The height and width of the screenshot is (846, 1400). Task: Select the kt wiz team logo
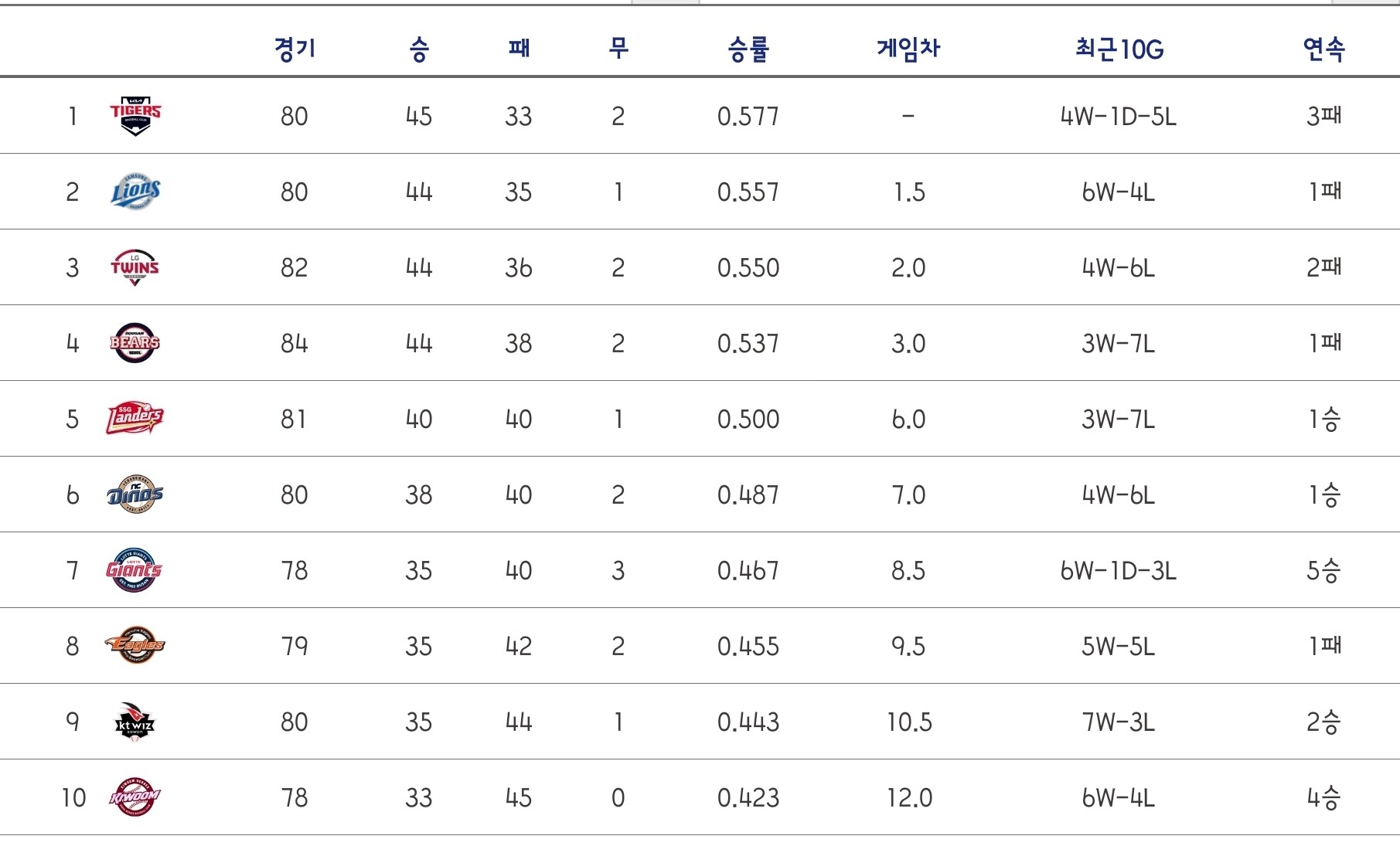[x=135, y=722]
